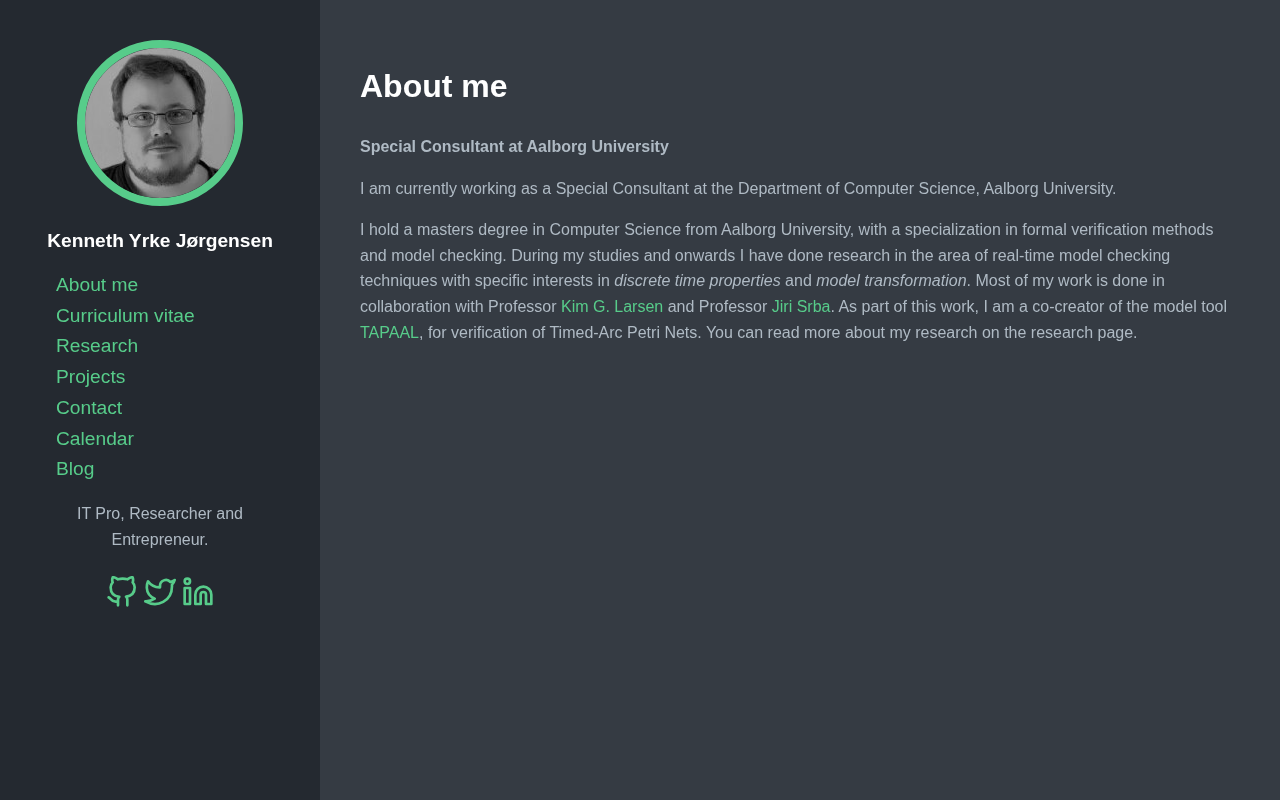The height and width of the screenshot is (800, 1280).
Task: Click the Kenneth Yrke Jørgensen name heading
Action: [160, 241]
